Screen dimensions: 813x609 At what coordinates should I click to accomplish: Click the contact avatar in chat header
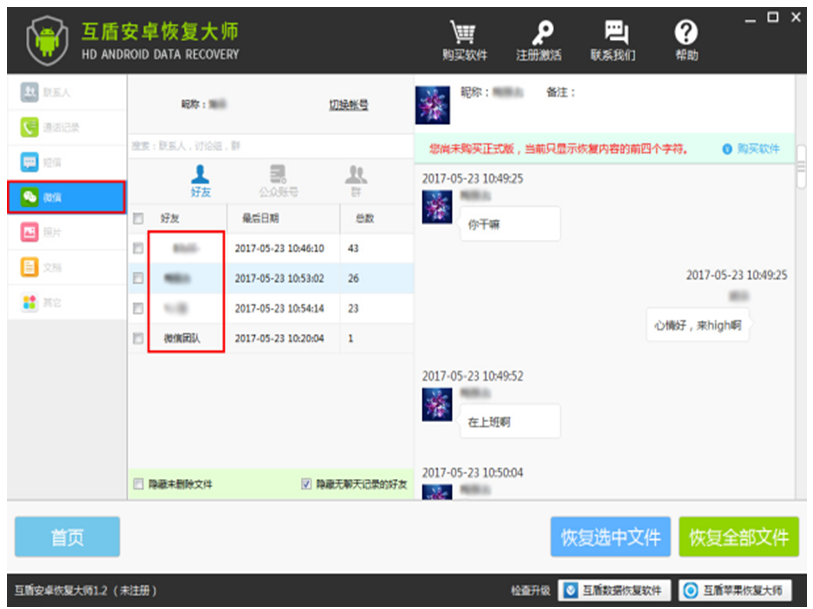[432, 105]
